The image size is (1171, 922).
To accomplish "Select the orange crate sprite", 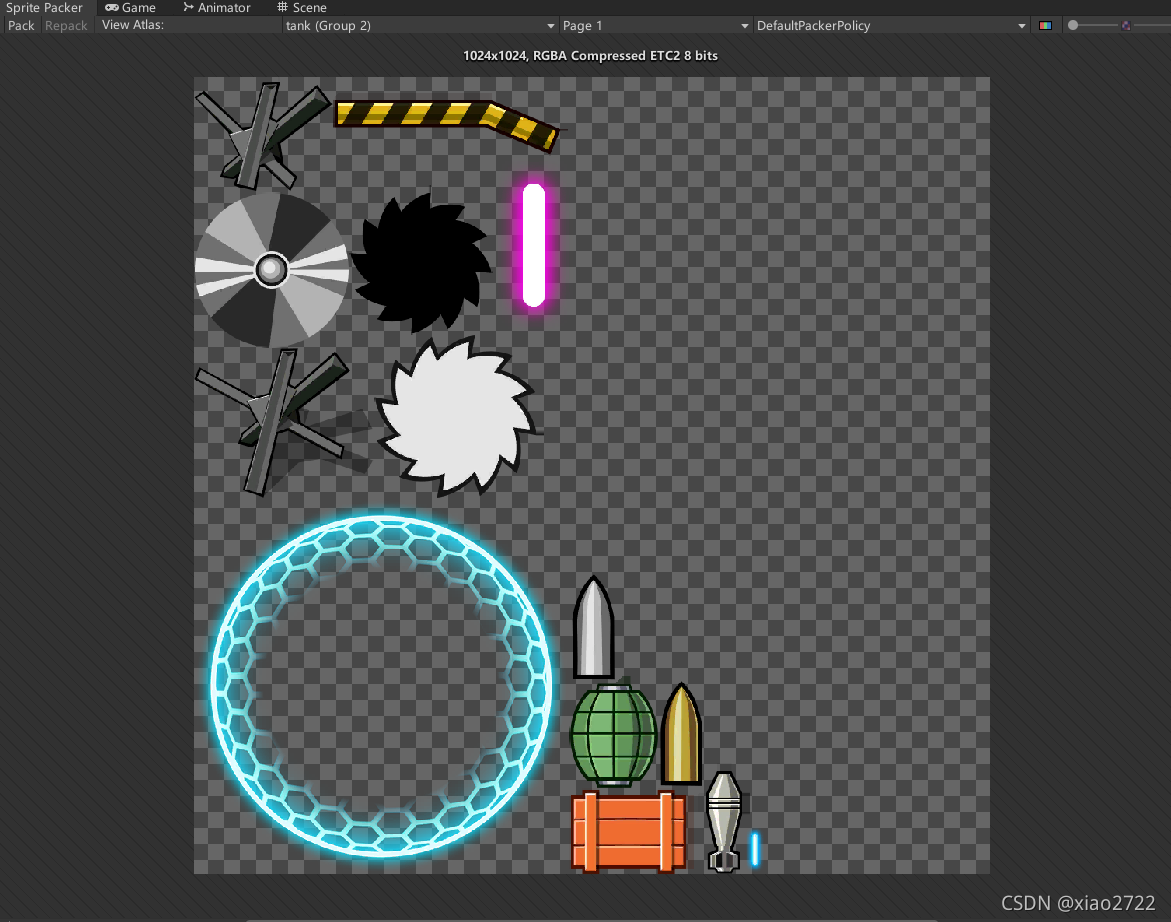I will pos(629,831).
